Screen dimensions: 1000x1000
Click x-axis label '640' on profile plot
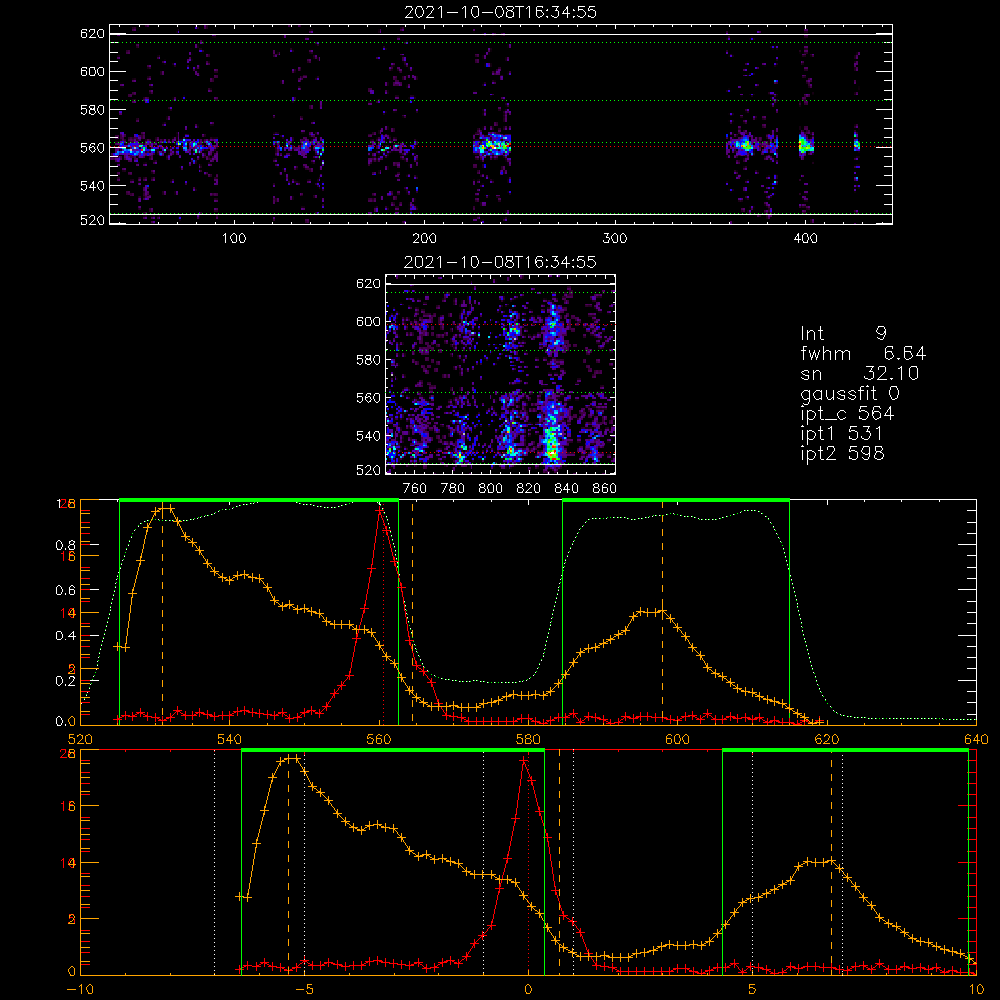coord(976,739)
